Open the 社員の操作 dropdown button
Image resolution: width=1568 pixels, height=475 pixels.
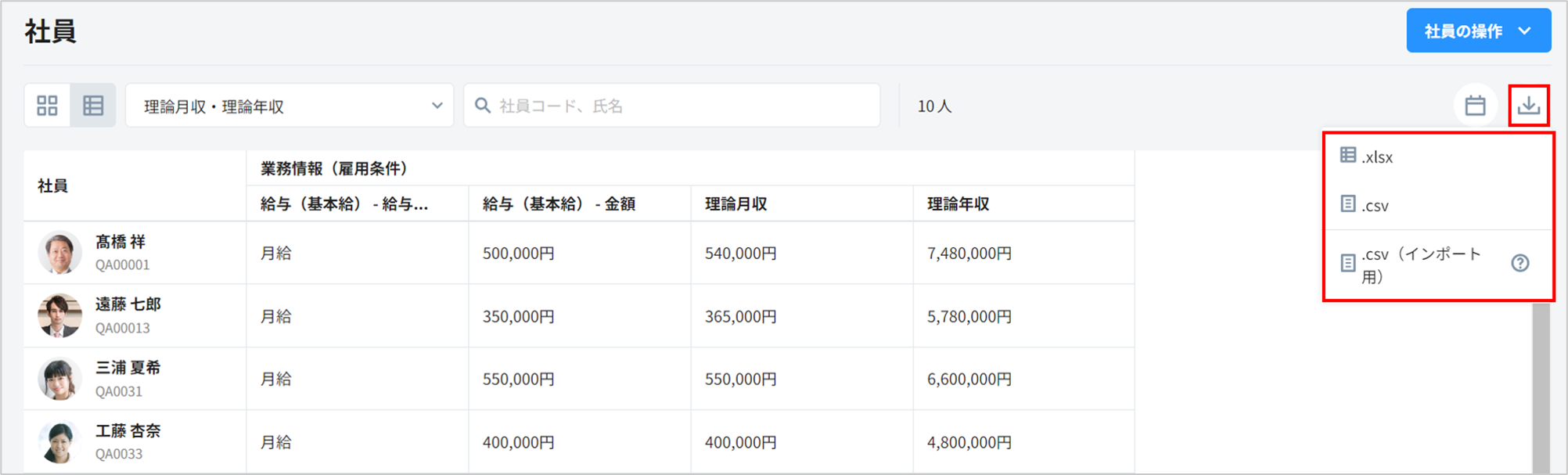(x=1477, y=31)
